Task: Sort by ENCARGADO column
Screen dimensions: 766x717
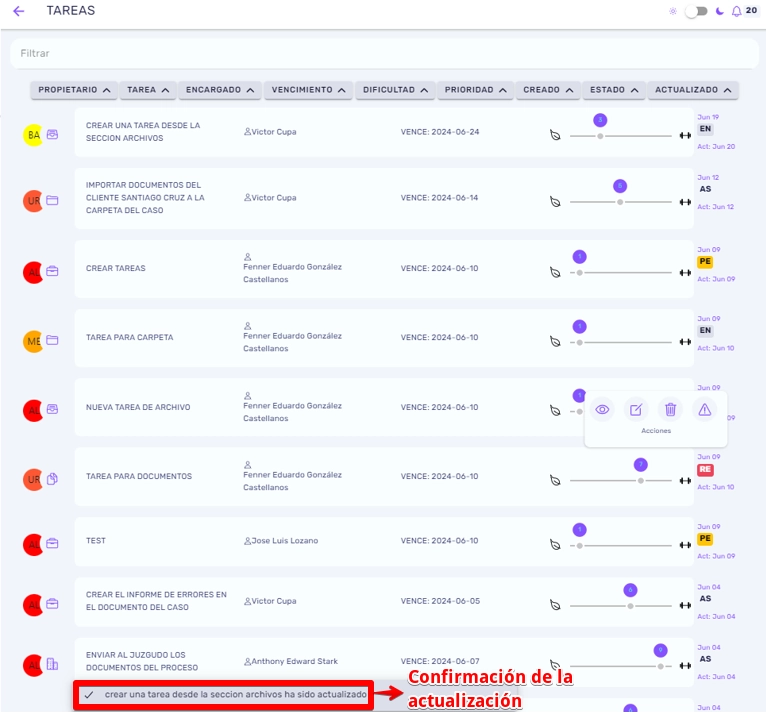Action: pyautogui.click(x=220, y=90)
